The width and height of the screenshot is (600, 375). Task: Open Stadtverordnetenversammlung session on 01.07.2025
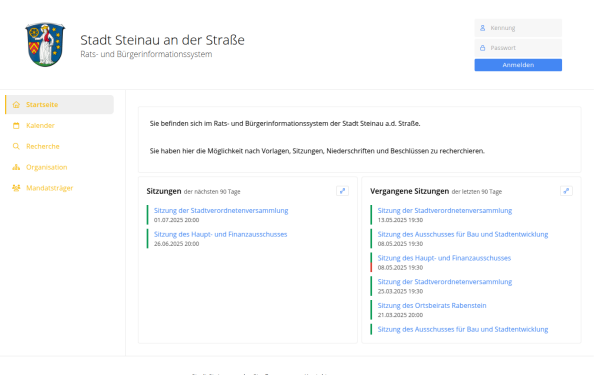[221, 210]
